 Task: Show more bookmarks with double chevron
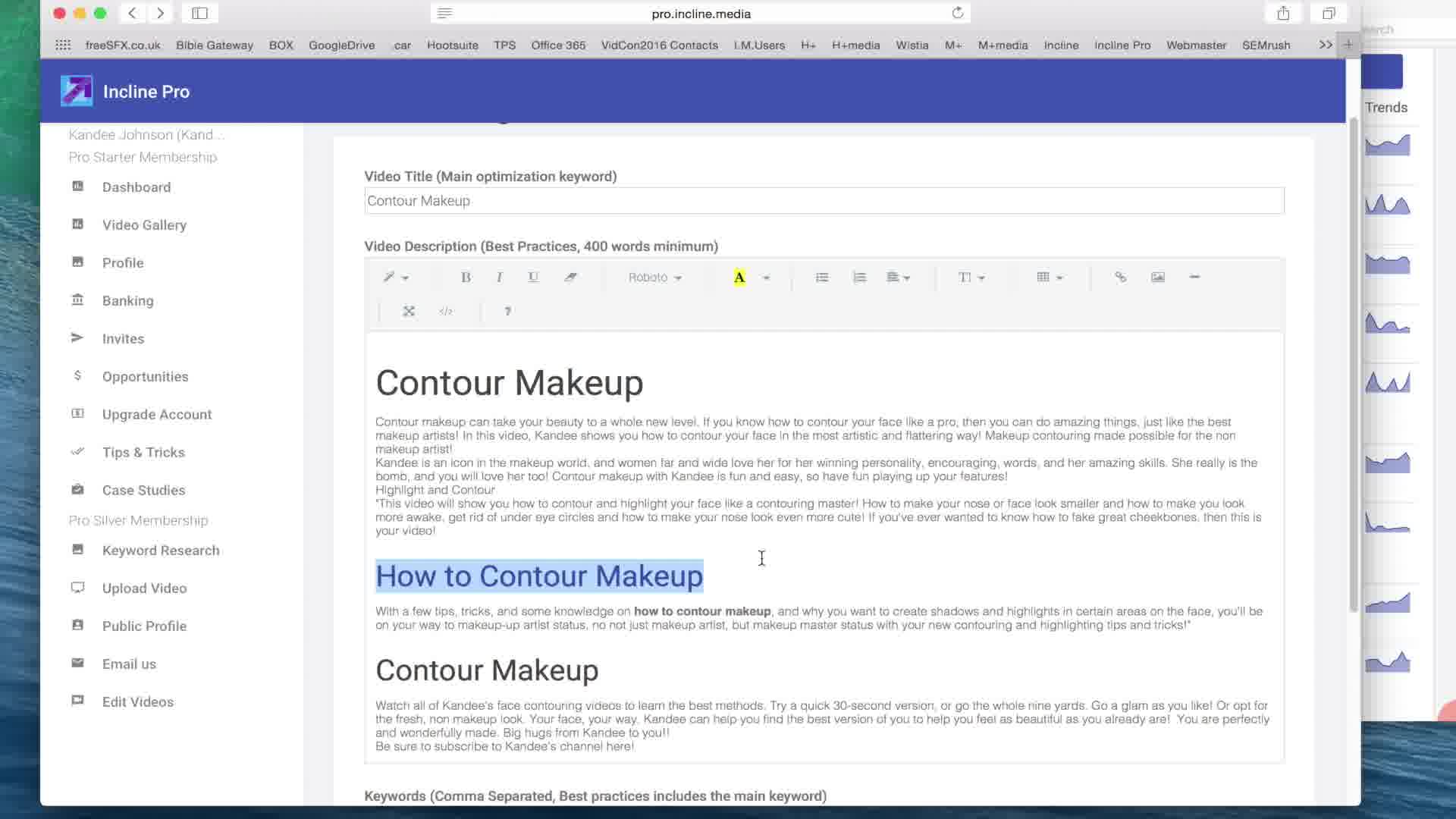tap(1325, 45)
